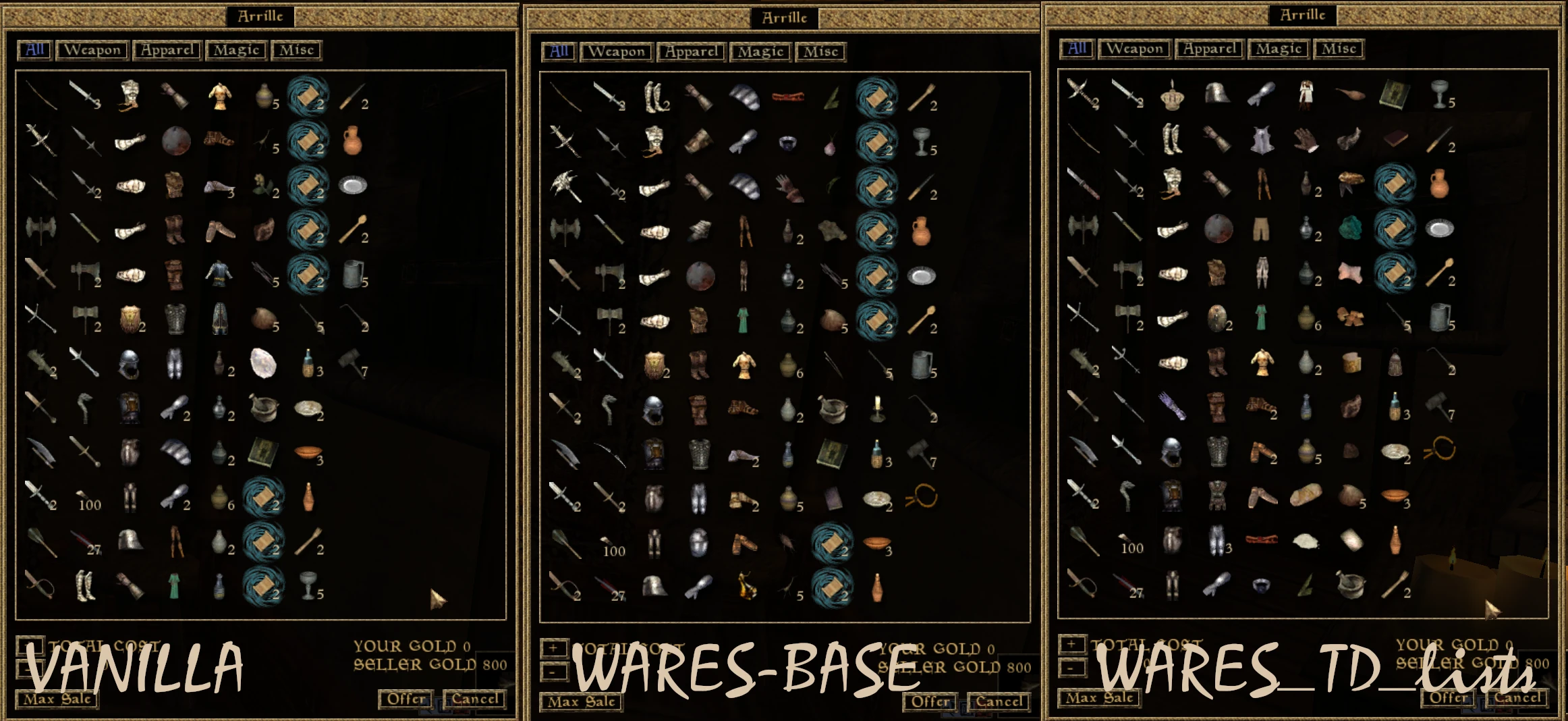Click the golden crown item in WARES_TD_lists panel
The image size is (1568, 721).
[x=1173, y=95]
